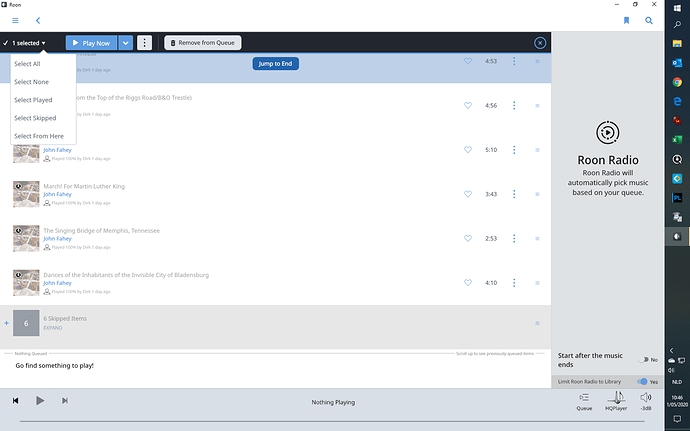Favorite the 5:10 track with heart icon
This screenshot has width=690, height=431.
coord(468,150)
